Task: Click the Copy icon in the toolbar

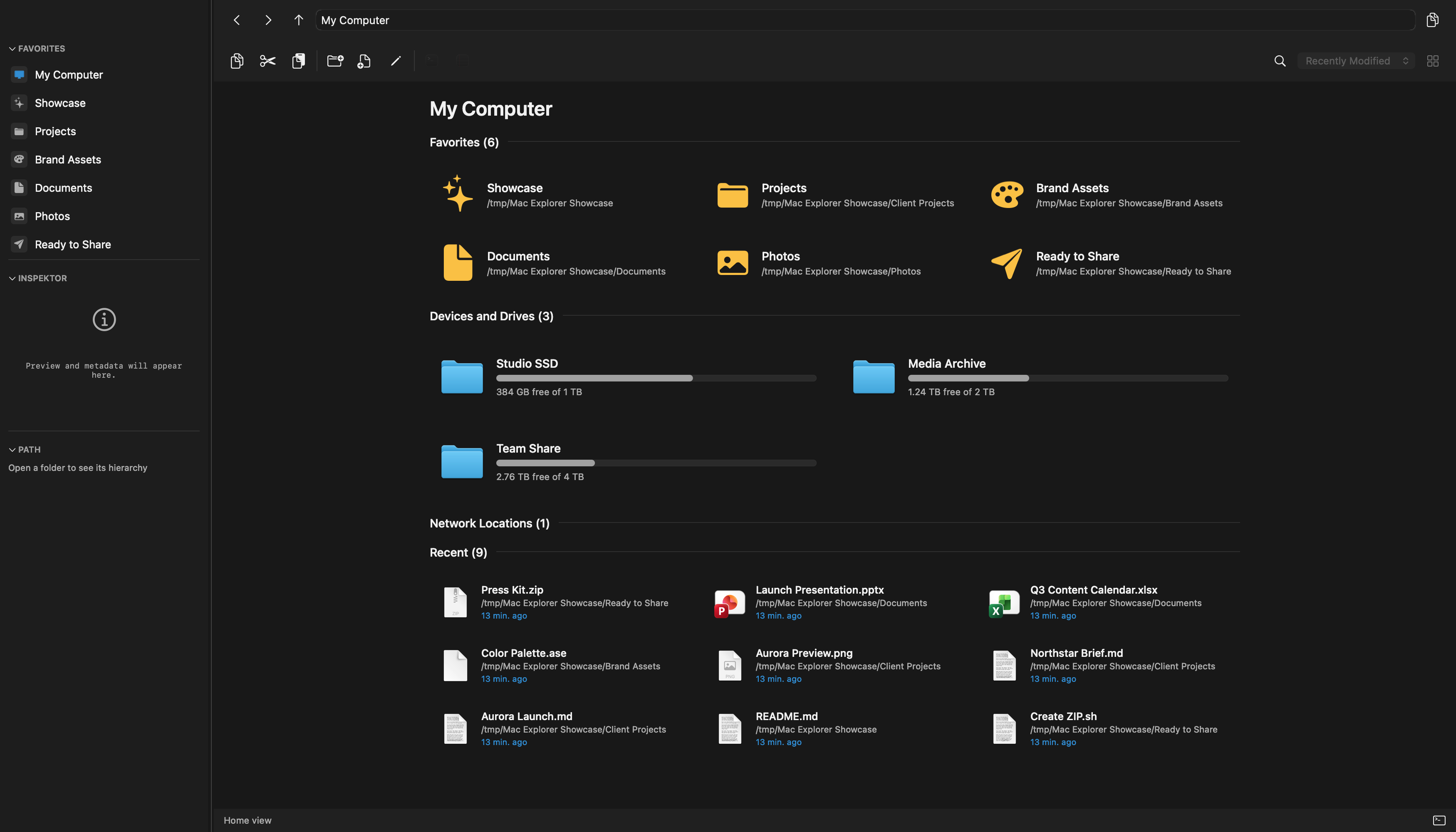Action: 237,61
